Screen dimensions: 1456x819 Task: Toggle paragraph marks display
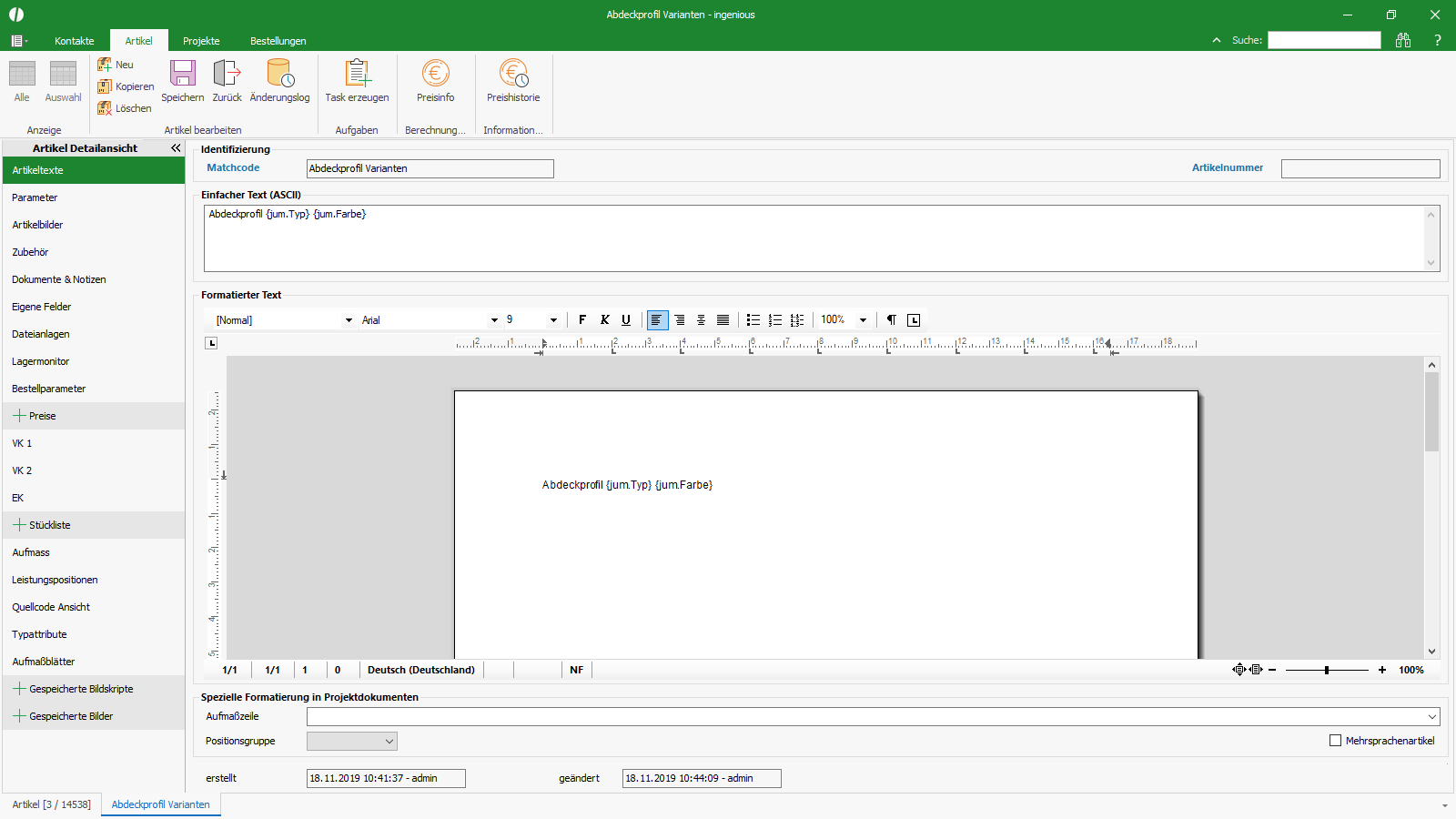pos(892,319)
